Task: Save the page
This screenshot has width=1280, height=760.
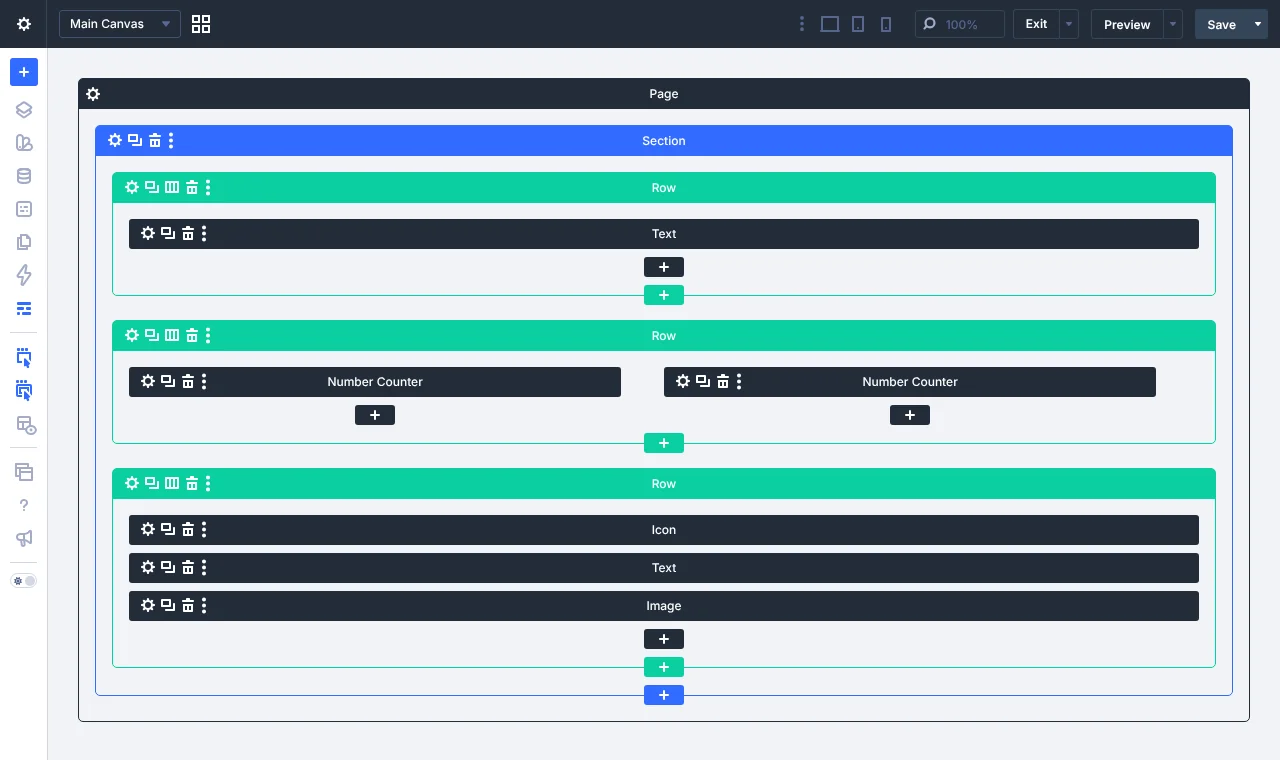Action: pyautogui.click(x=1221, y=24)
